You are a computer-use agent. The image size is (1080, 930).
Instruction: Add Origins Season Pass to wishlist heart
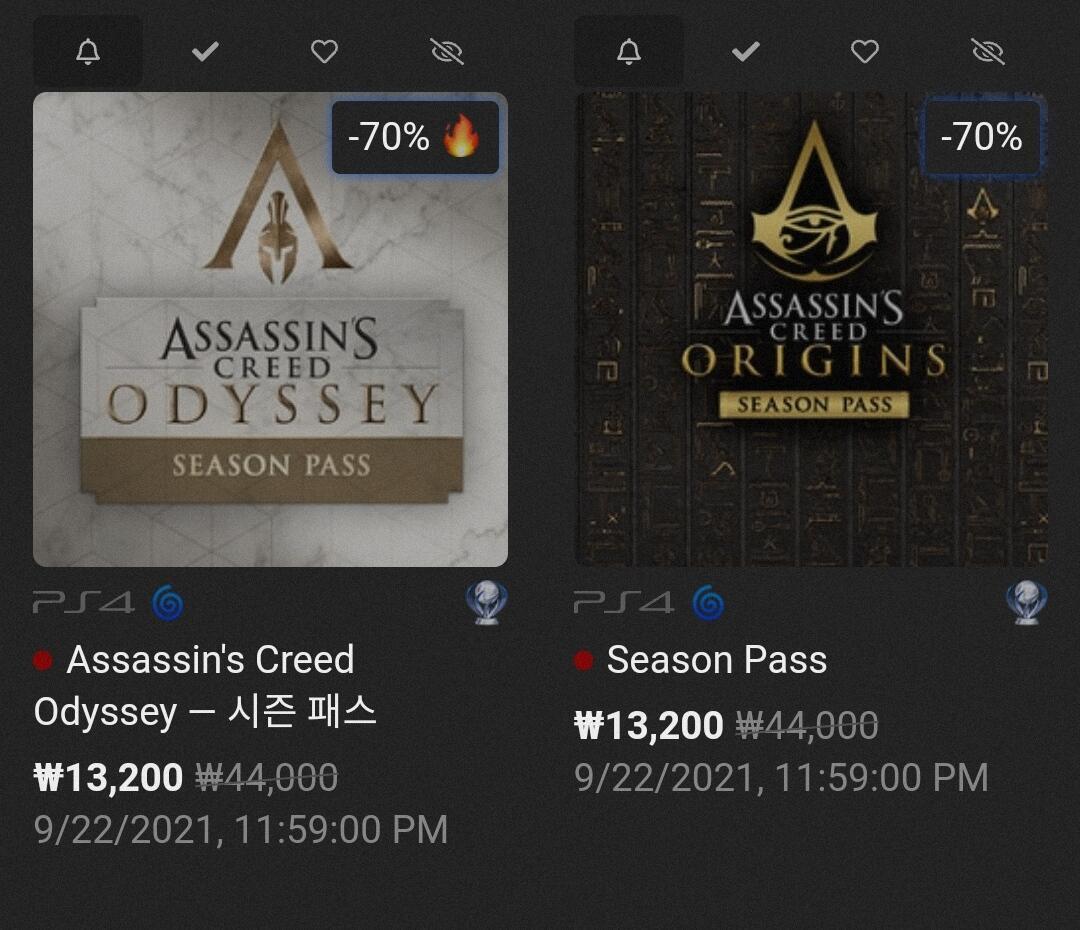865,52
